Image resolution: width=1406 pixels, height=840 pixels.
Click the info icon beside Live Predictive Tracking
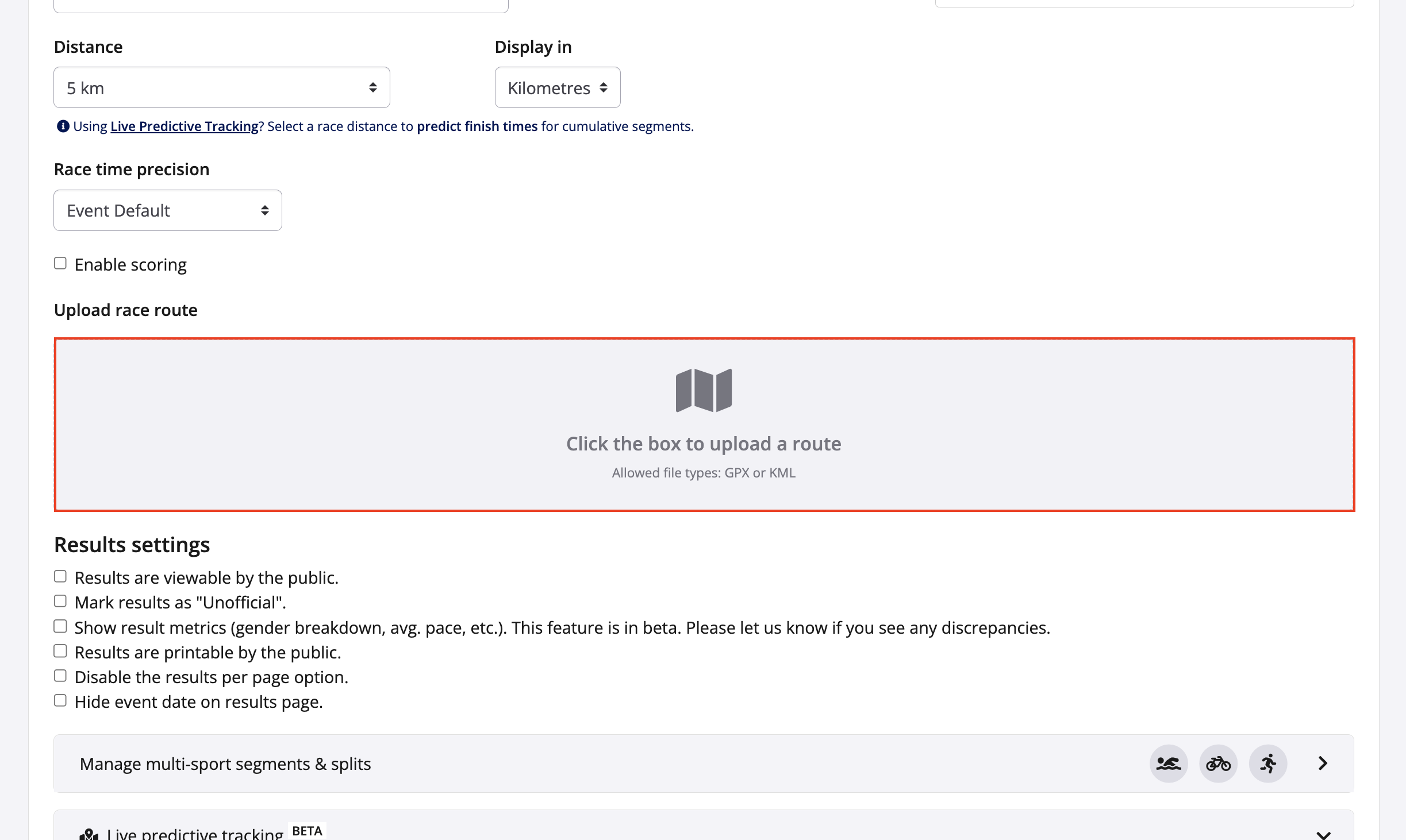click(x=63, y=126)
